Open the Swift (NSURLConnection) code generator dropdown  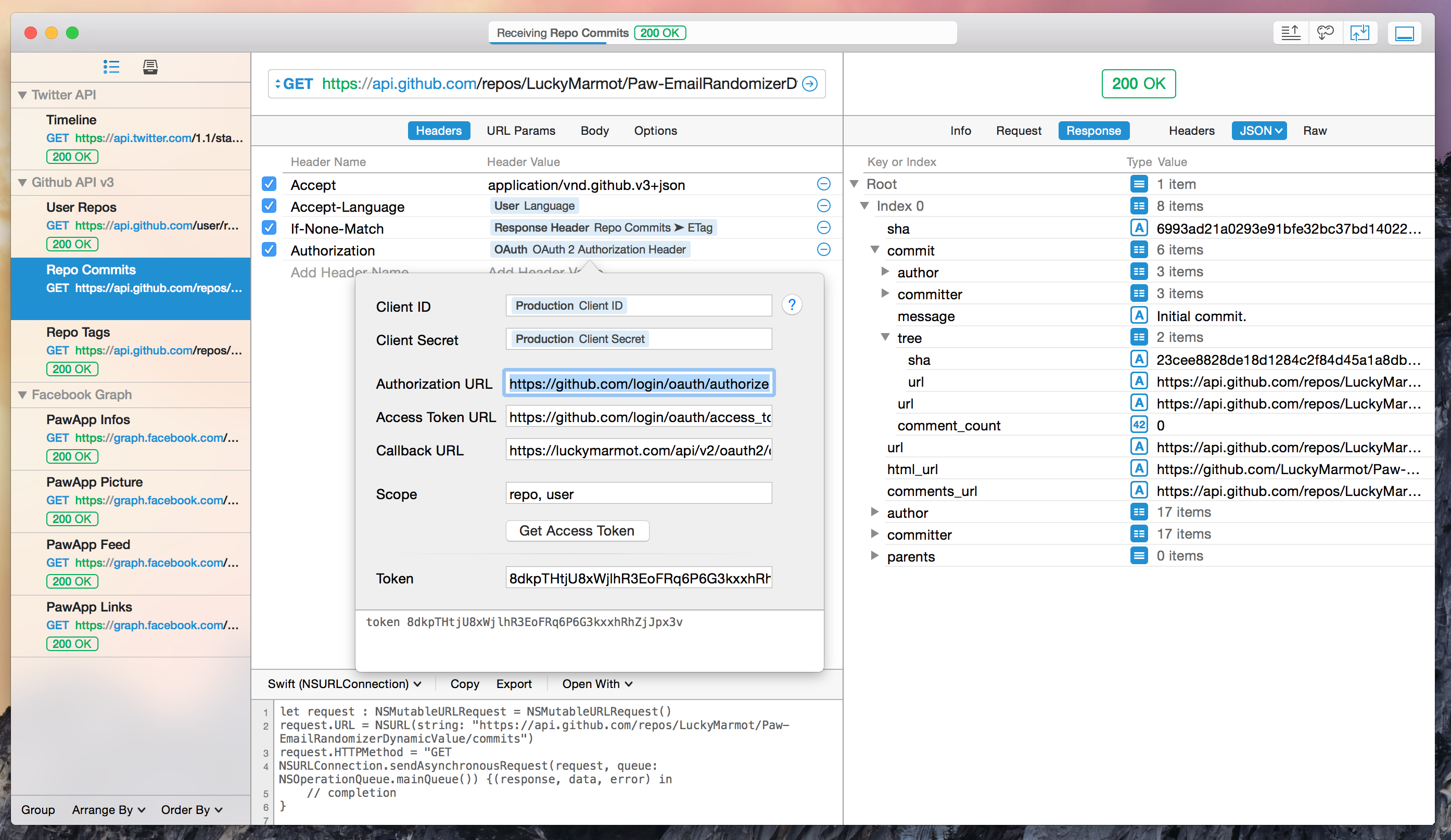click(x=345, y=684)
